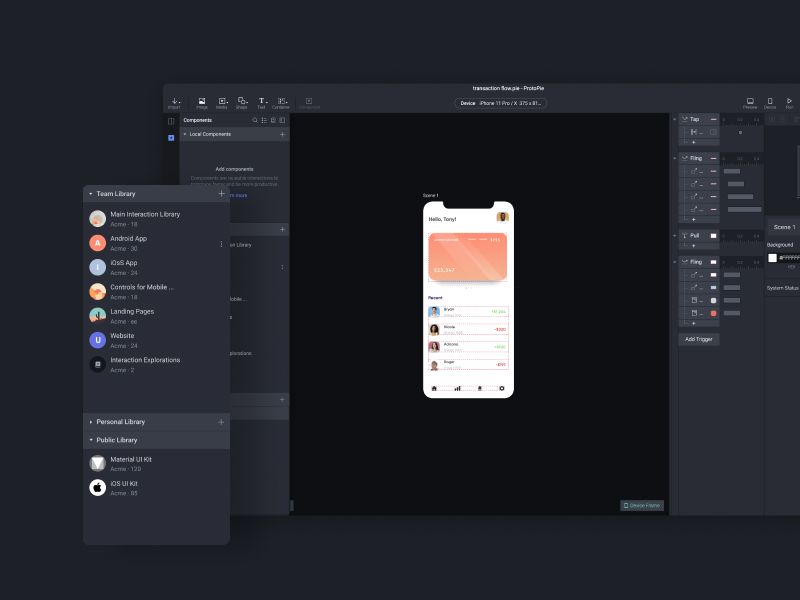
Task: Click third icon in Components header
Action: coord(273,120)
